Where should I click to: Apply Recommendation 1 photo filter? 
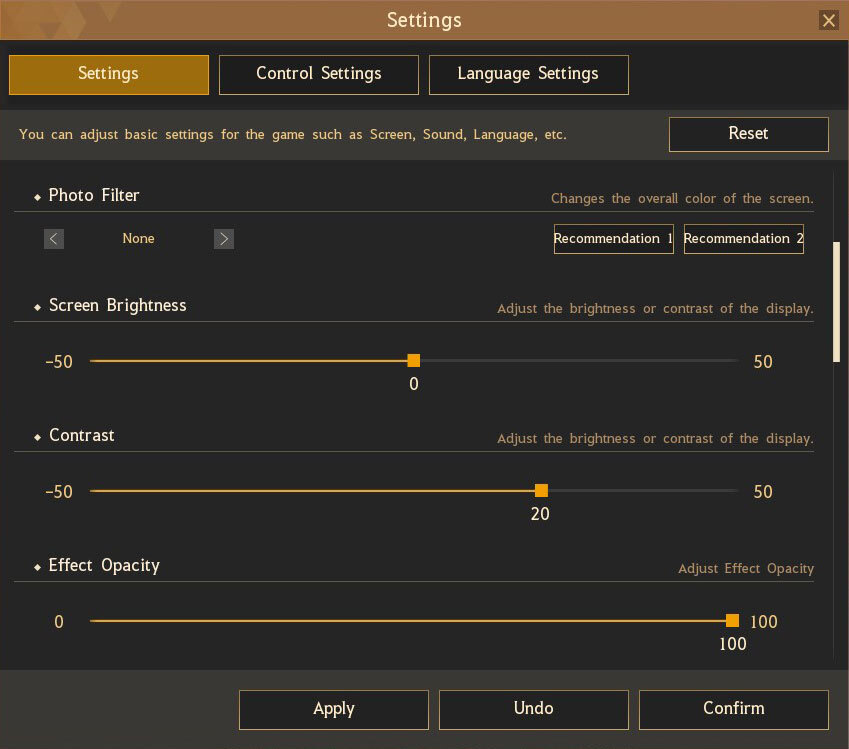[x=613, y=239]
